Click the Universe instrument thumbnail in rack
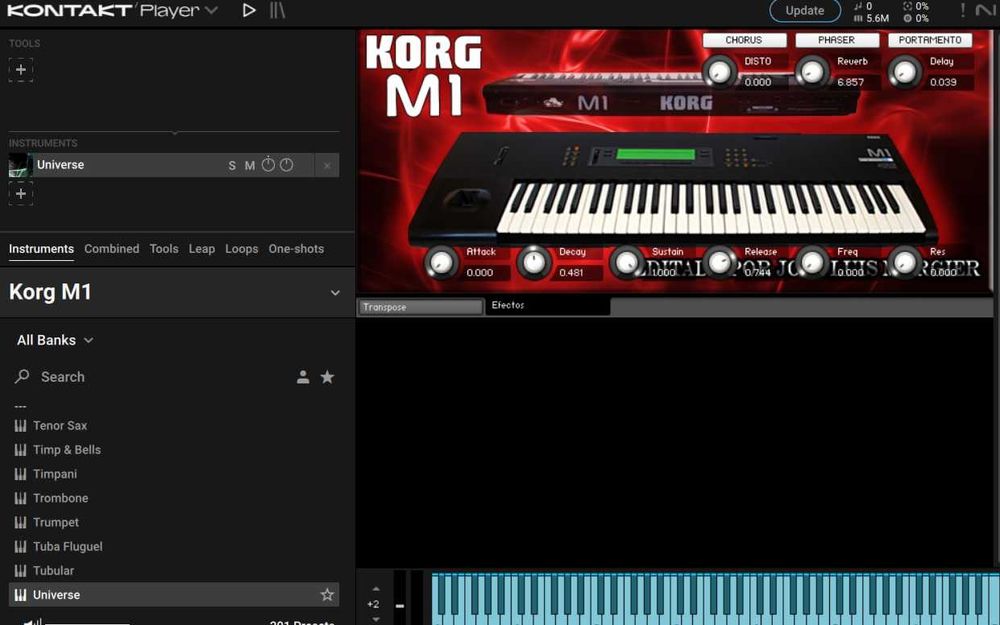This screenshot has width=1000, height=625. (x=20, y=165)
